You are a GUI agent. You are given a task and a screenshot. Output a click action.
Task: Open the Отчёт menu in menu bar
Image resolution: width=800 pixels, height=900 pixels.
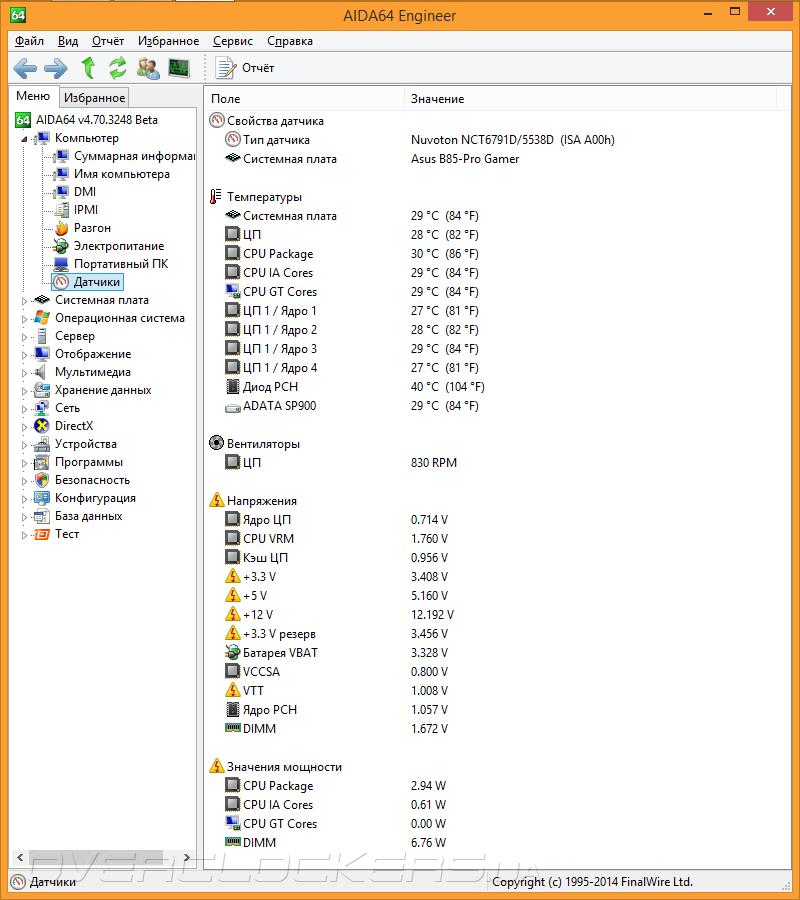tap(108, 41)
